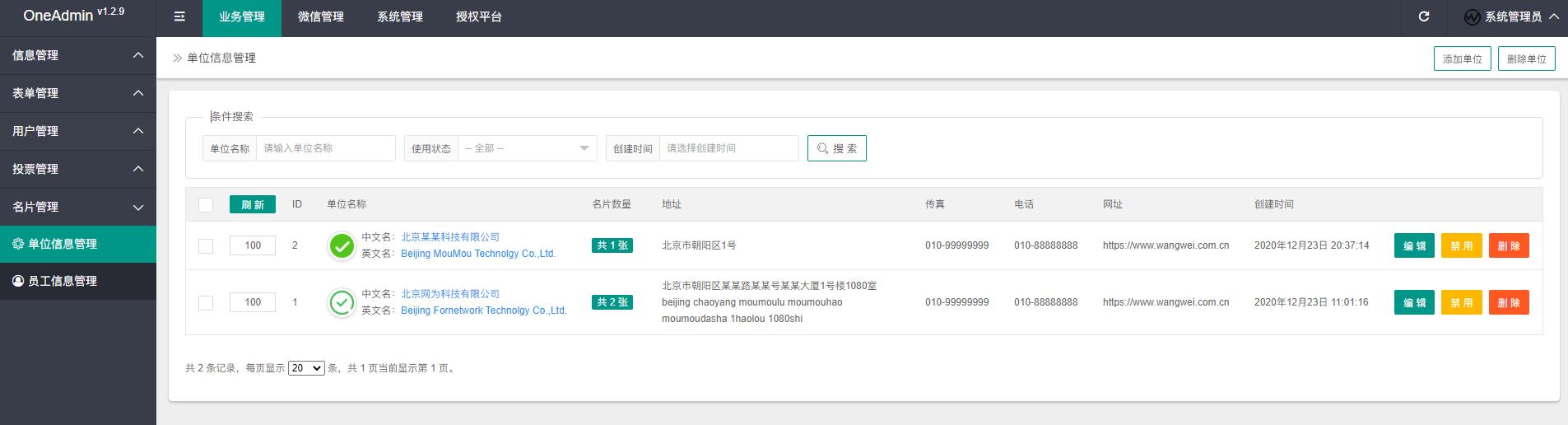The height and width of the screenshot is (425, 1568).
Task: Switch to the 授权平台 top tab
Action: coord(479,18)
